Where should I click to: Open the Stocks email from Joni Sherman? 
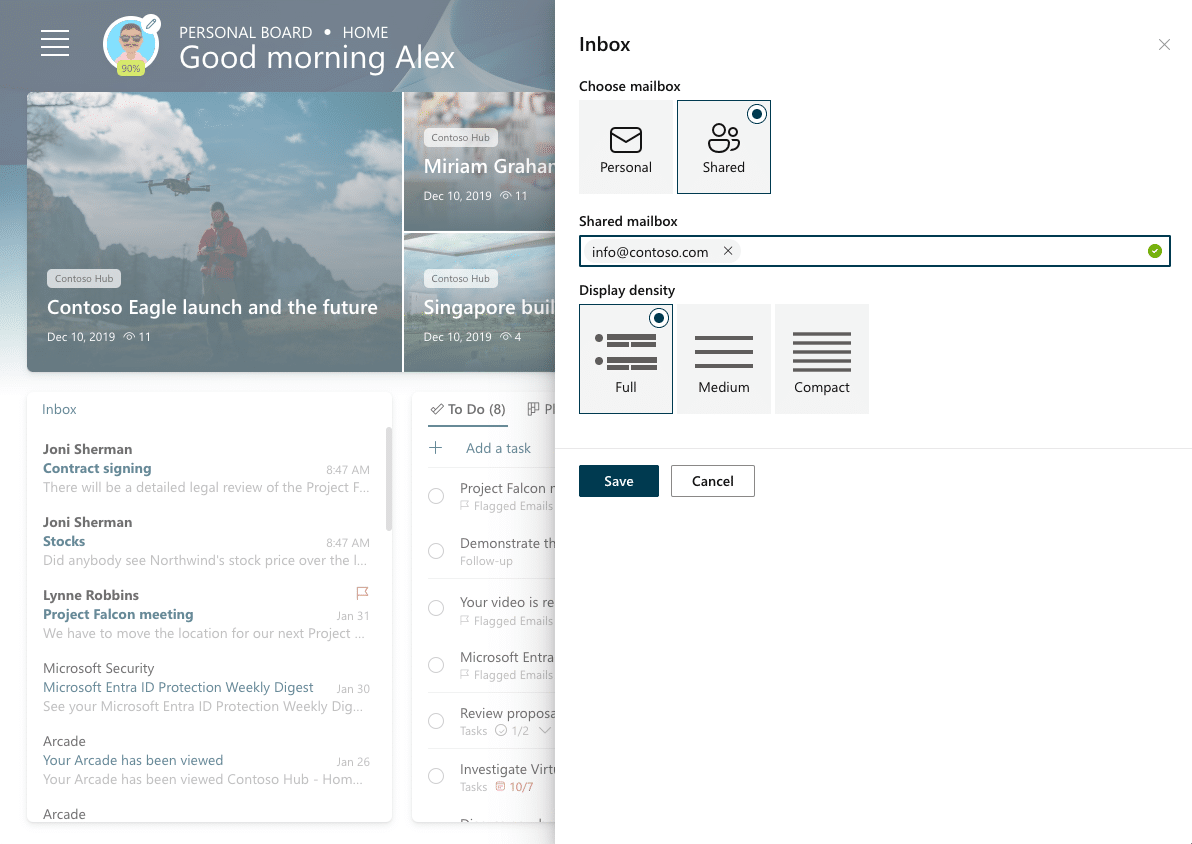coord(63,541)
